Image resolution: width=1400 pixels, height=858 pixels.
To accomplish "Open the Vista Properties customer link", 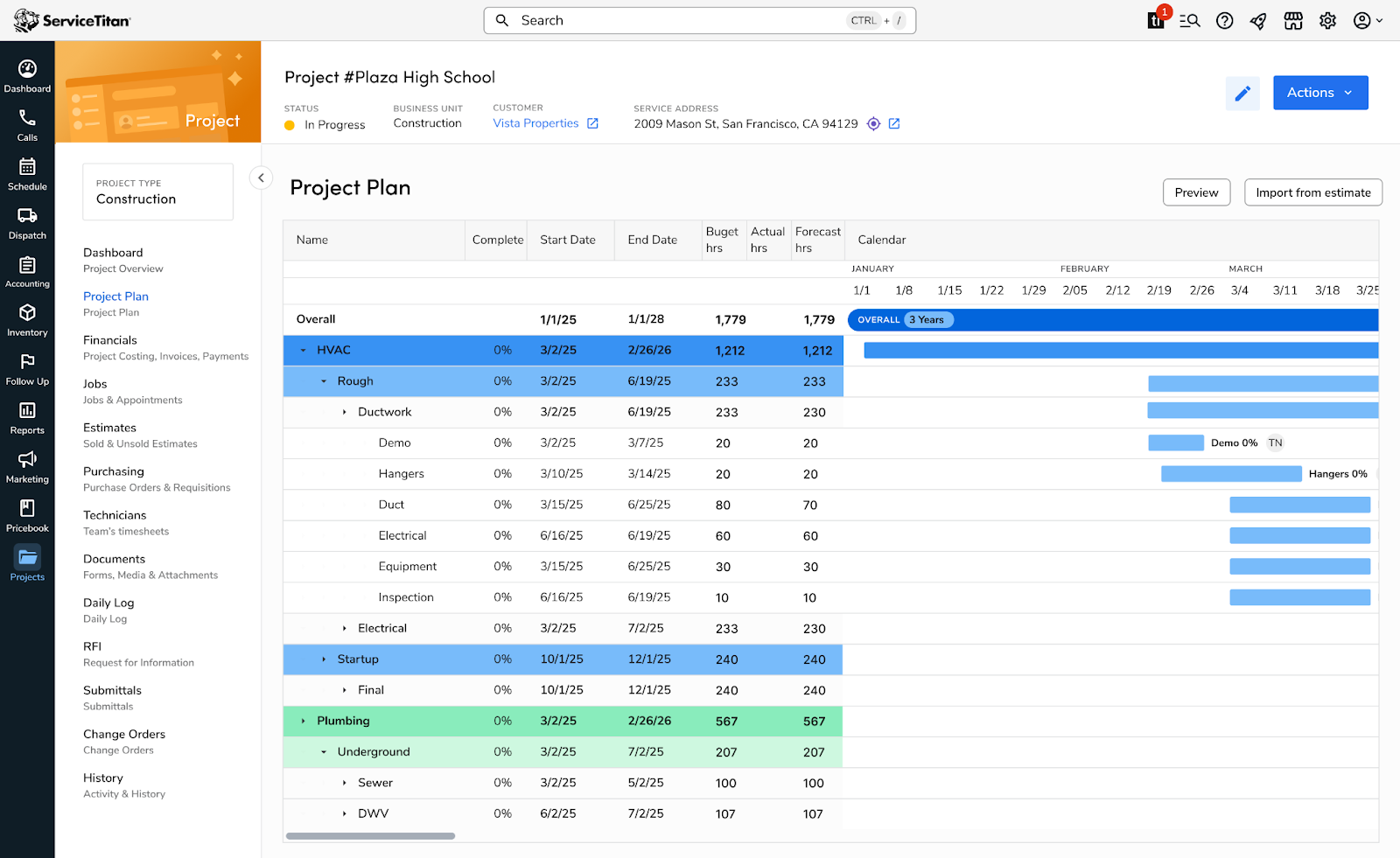I will tap(535, 123).
